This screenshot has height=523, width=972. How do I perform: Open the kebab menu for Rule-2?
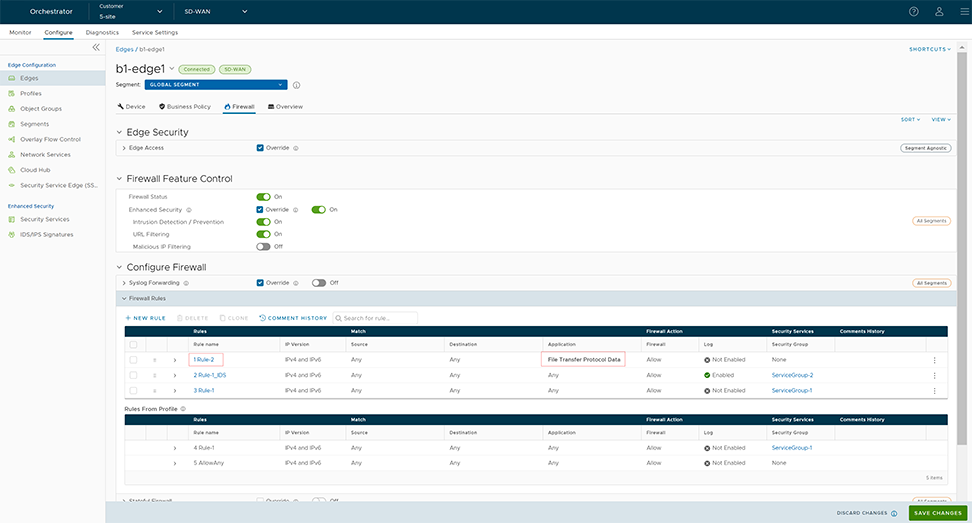[x=935, y=360]
